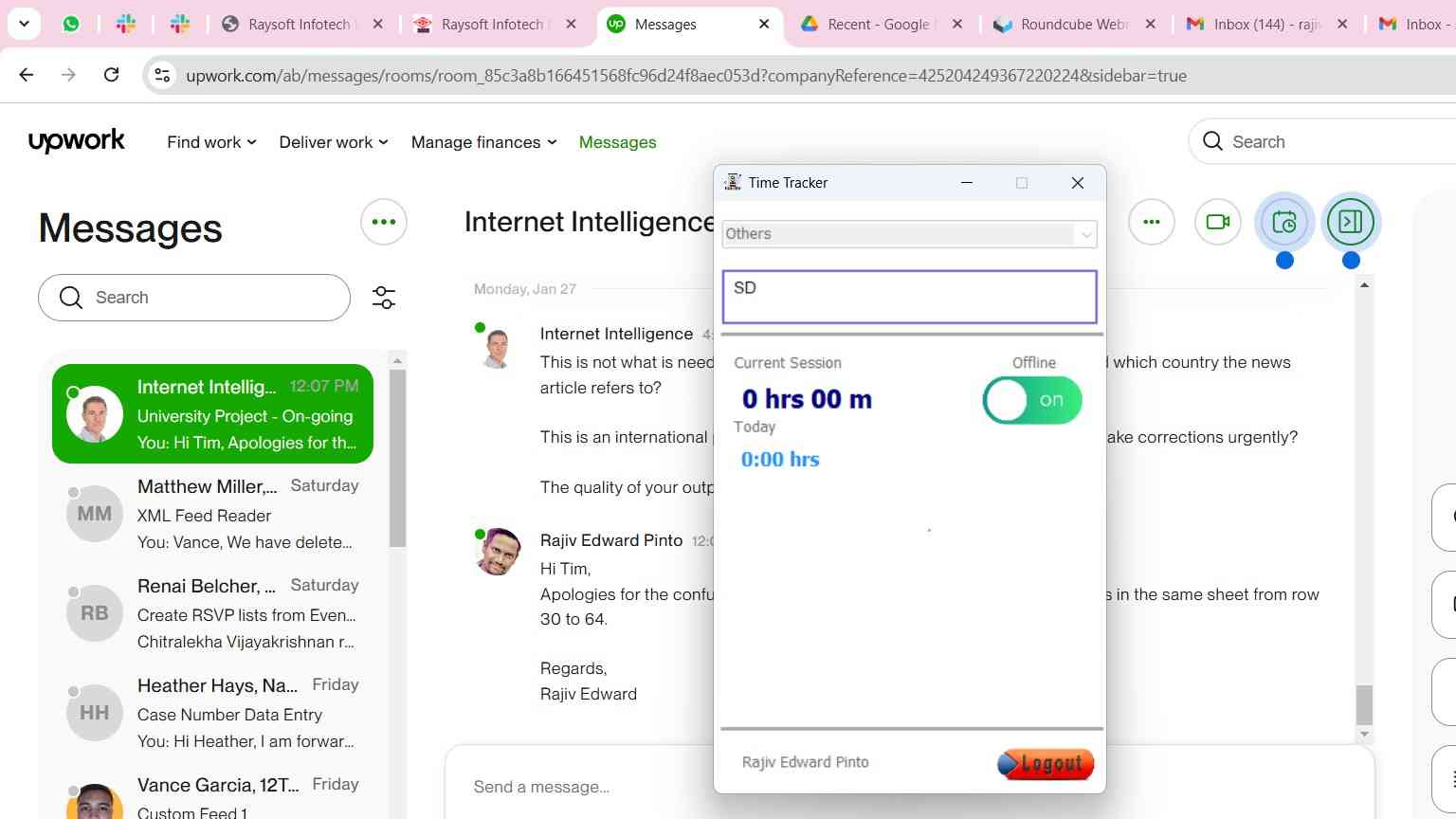Open the schedule meeting calendar icon

coord(1284,222)
